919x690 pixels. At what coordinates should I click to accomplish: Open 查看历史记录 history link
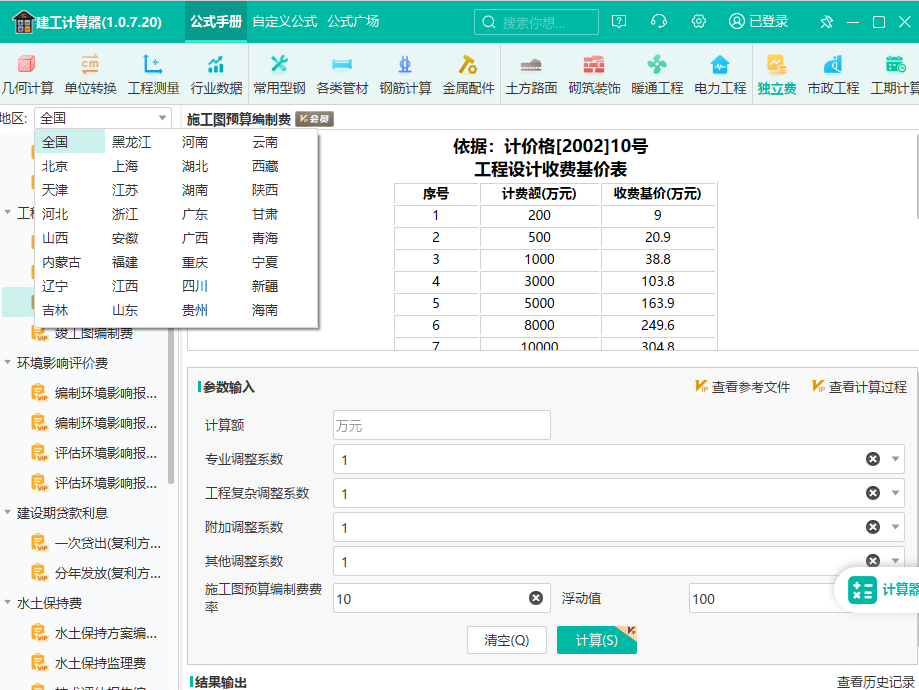(x=876, y=682)
